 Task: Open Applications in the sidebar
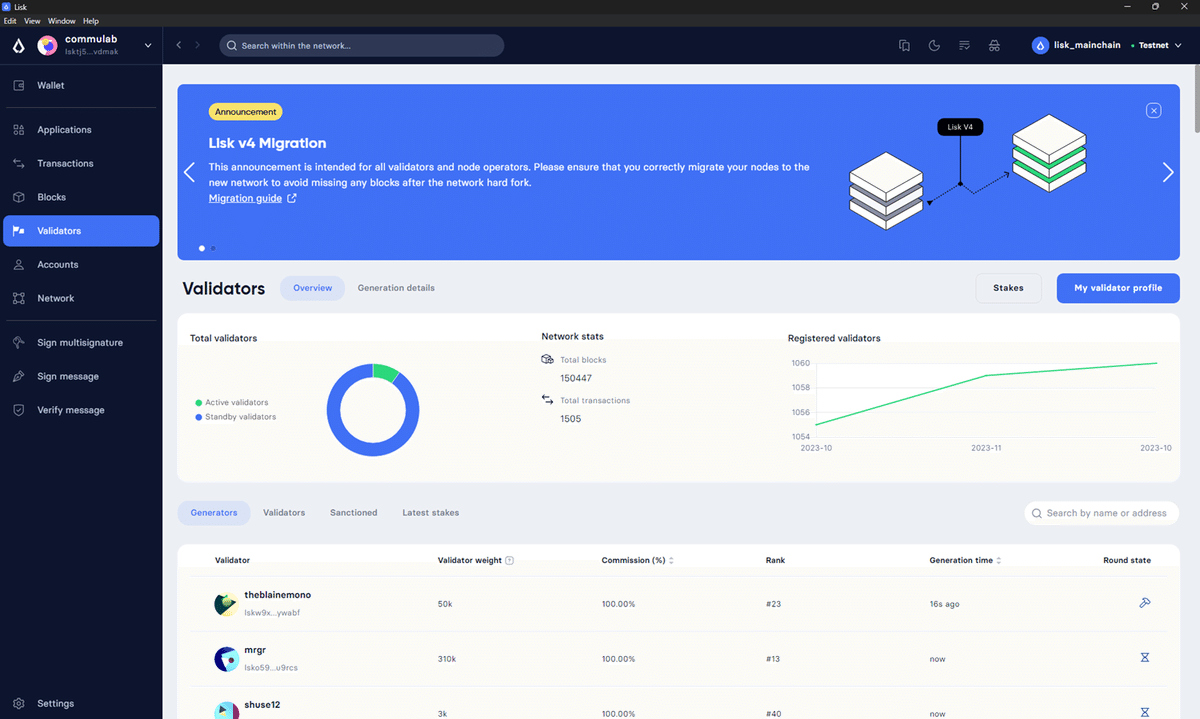81,130
